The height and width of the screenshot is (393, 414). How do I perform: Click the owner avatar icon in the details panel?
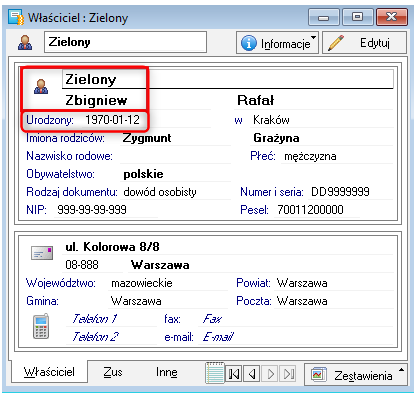coord(41,87)
